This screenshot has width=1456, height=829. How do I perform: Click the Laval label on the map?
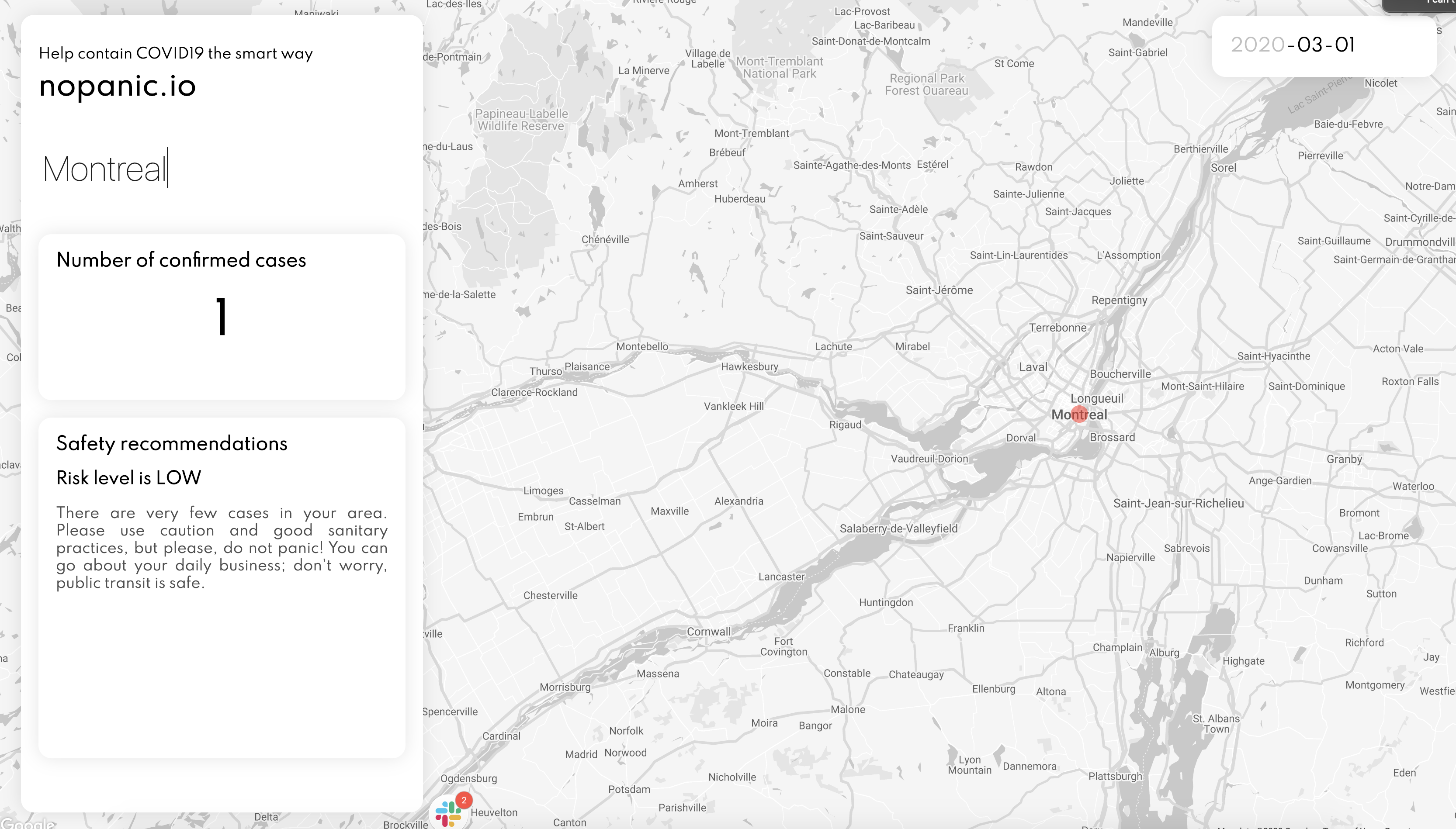point(1033,367)
